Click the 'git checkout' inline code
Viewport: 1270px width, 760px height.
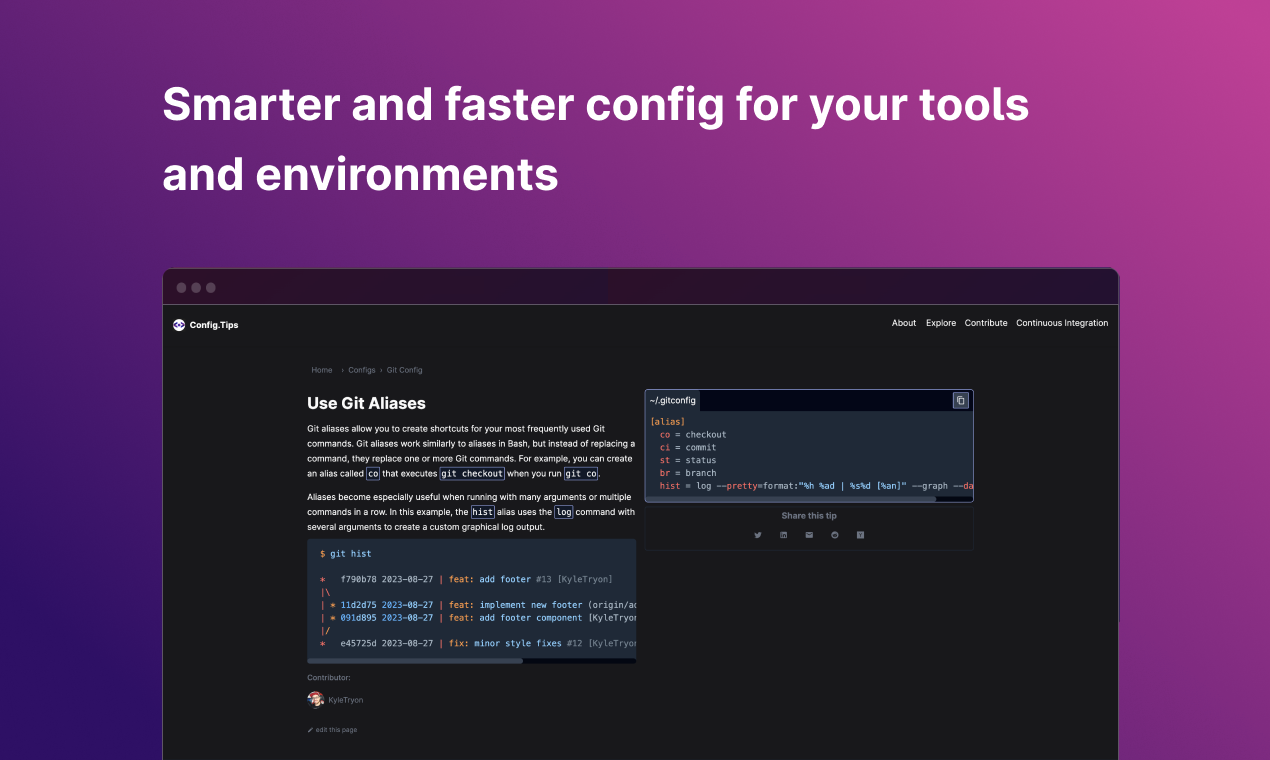(472, 473)
